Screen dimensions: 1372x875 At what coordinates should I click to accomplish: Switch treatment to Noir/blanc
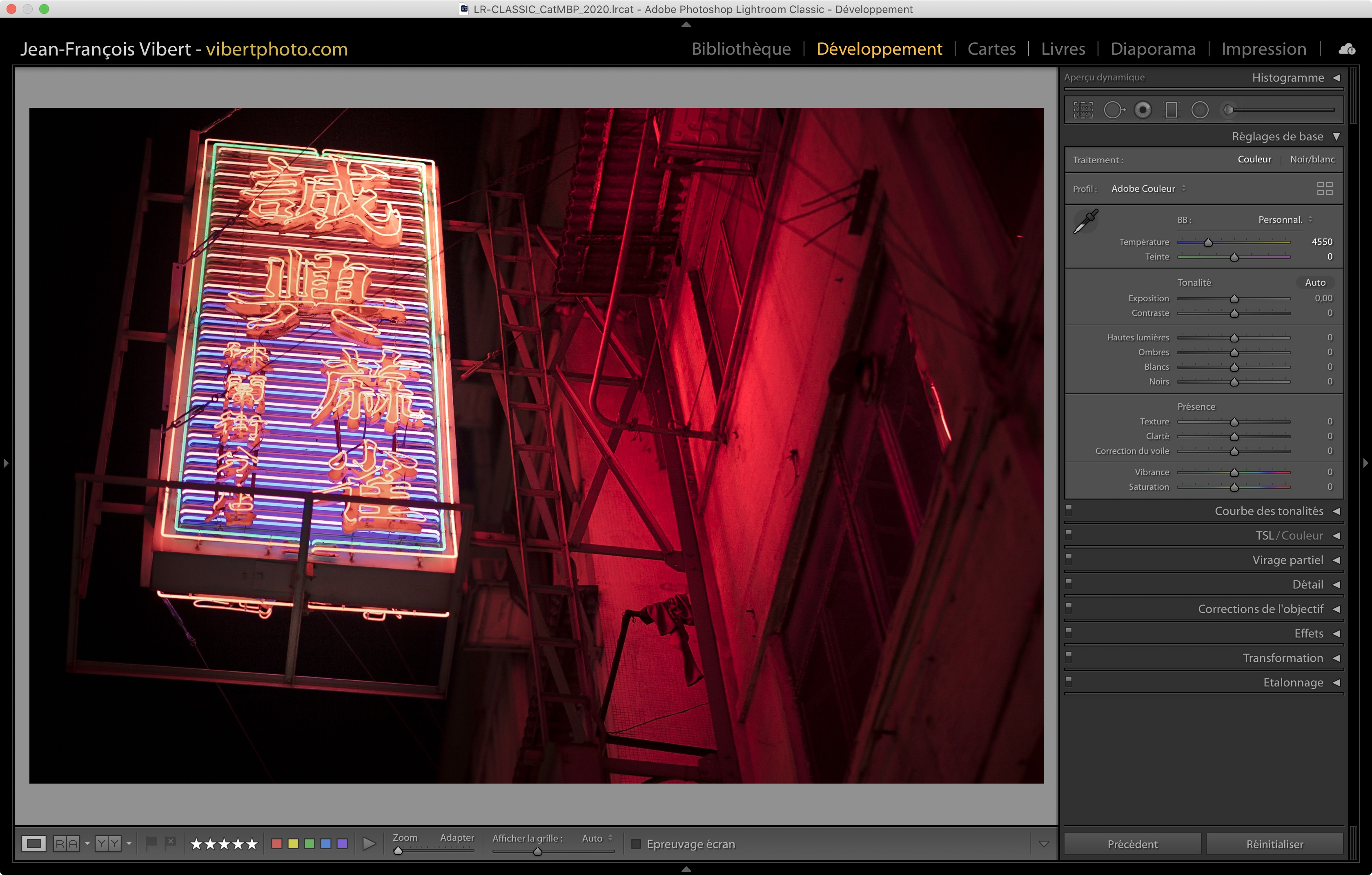[x=1312, y=160]
